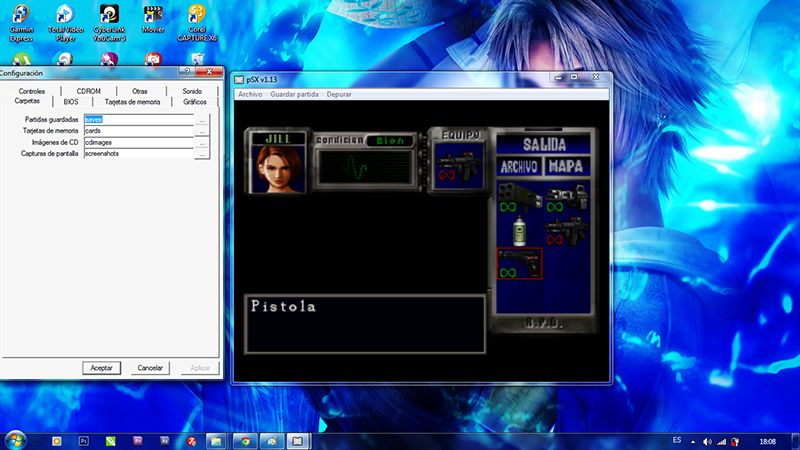Click the Imágenes de CD folder field
The height and width of the screenshot is (450, 800).
[x=139, y=142]
